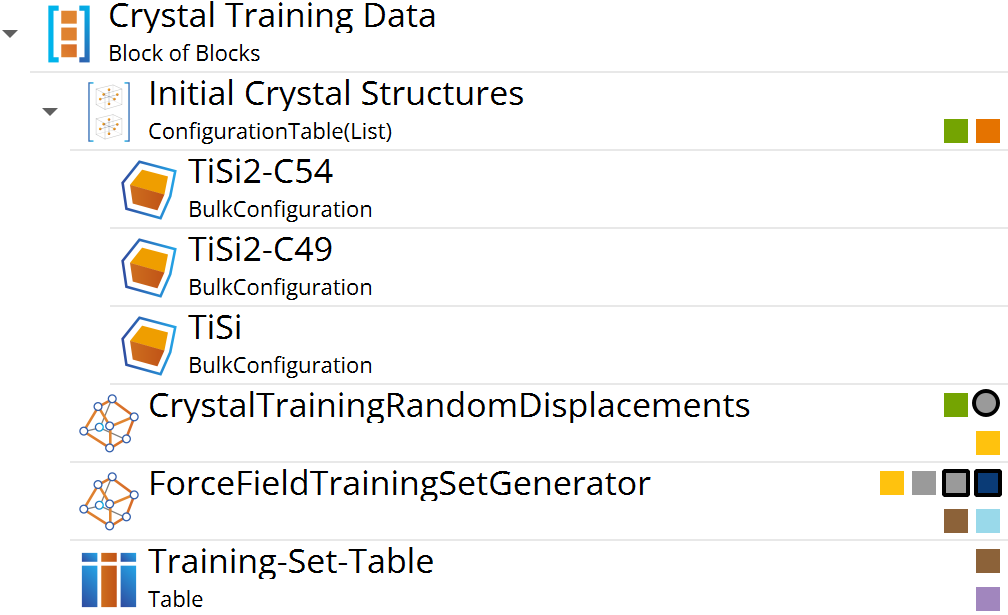The height and width of the screenshot is (615, 1008).
Task: Click the green swatch on Initial Crystal Structures
Action: coord(956,131)
